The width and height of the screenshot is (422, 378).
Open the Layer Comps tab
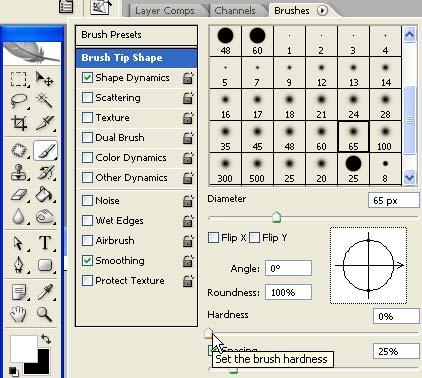[165, 11]
